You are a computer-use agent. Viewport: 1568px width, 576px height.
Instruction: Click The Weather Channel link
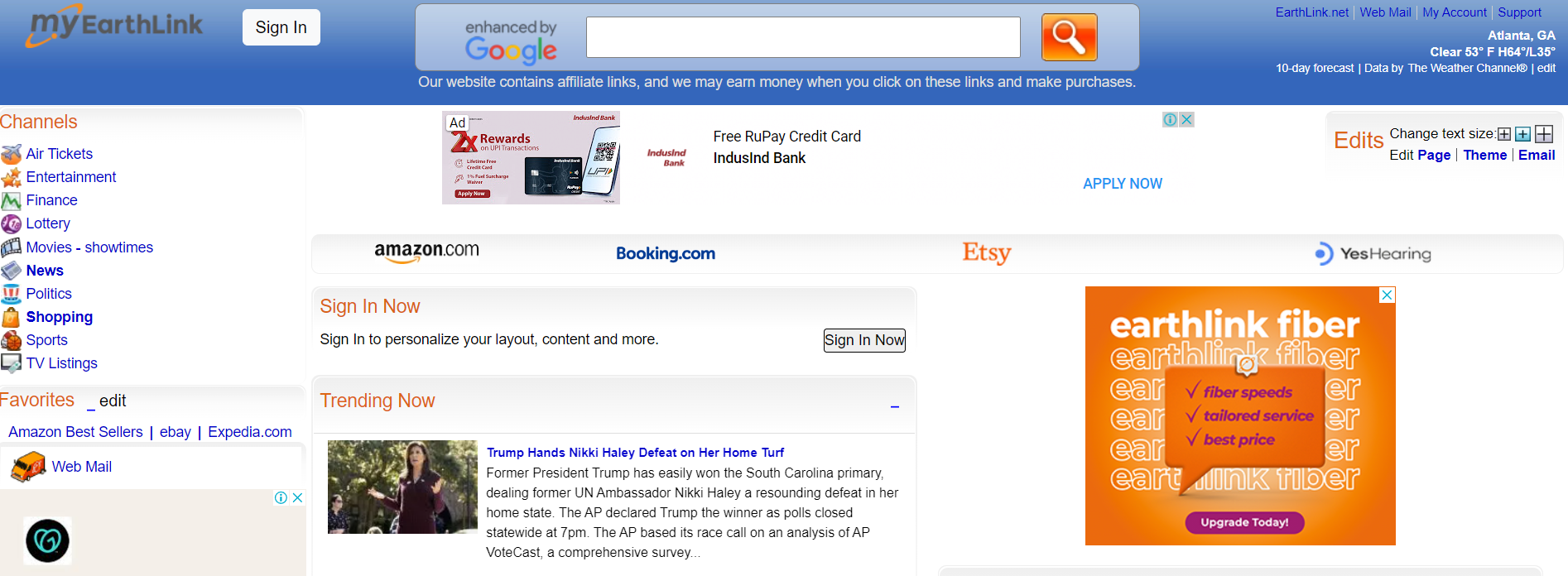(x=1467, y=68)
